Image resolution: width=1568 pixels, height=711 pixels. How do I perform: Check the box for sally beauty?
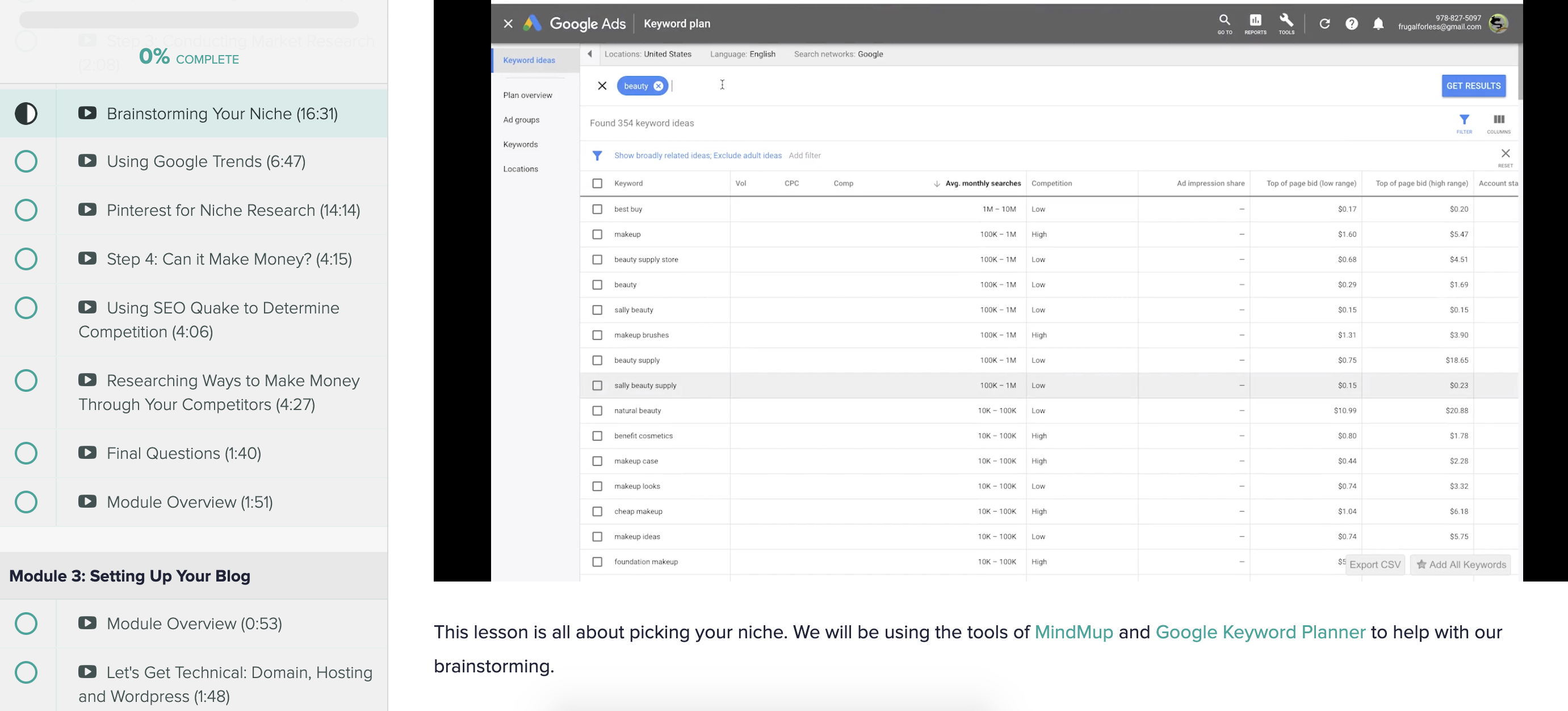(597, 310)
